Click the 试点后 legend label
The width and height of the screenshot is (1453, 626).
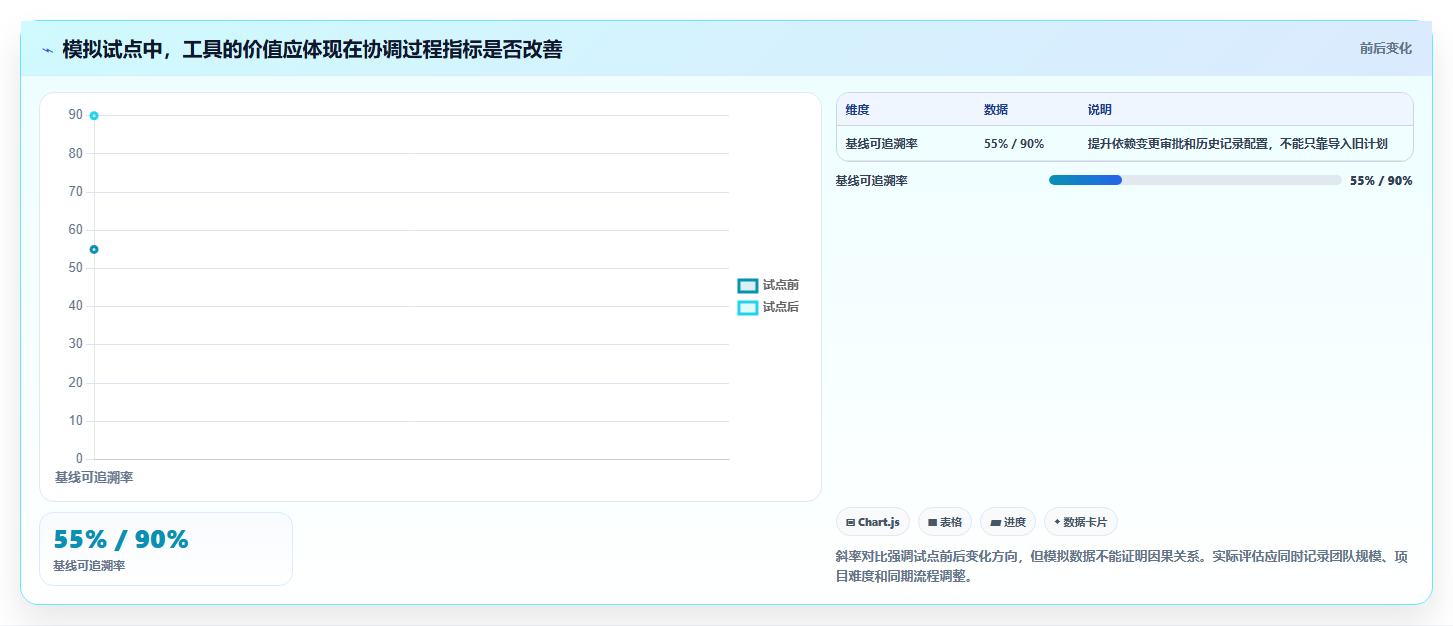(x=781, y=308)
